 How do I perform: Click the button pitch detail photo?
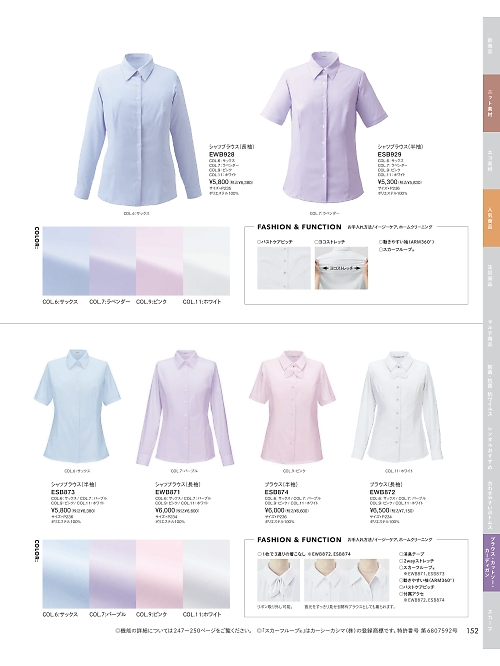pos(284,268)
